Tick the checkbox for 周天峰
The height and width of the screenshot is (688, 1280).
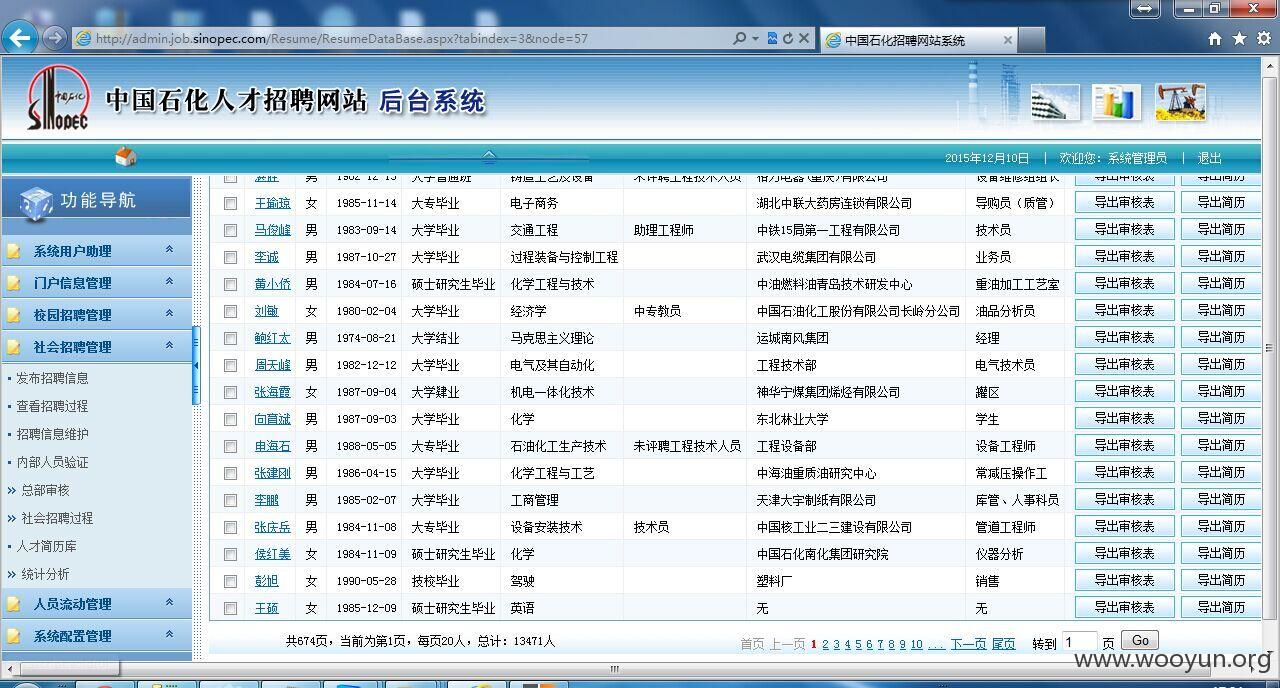231,365
